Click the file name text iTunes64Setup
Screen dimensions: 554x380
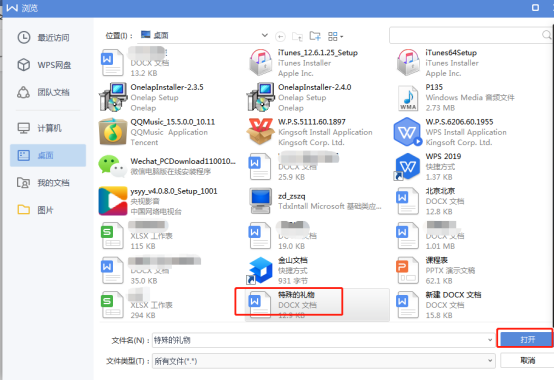tap(451, 53)
